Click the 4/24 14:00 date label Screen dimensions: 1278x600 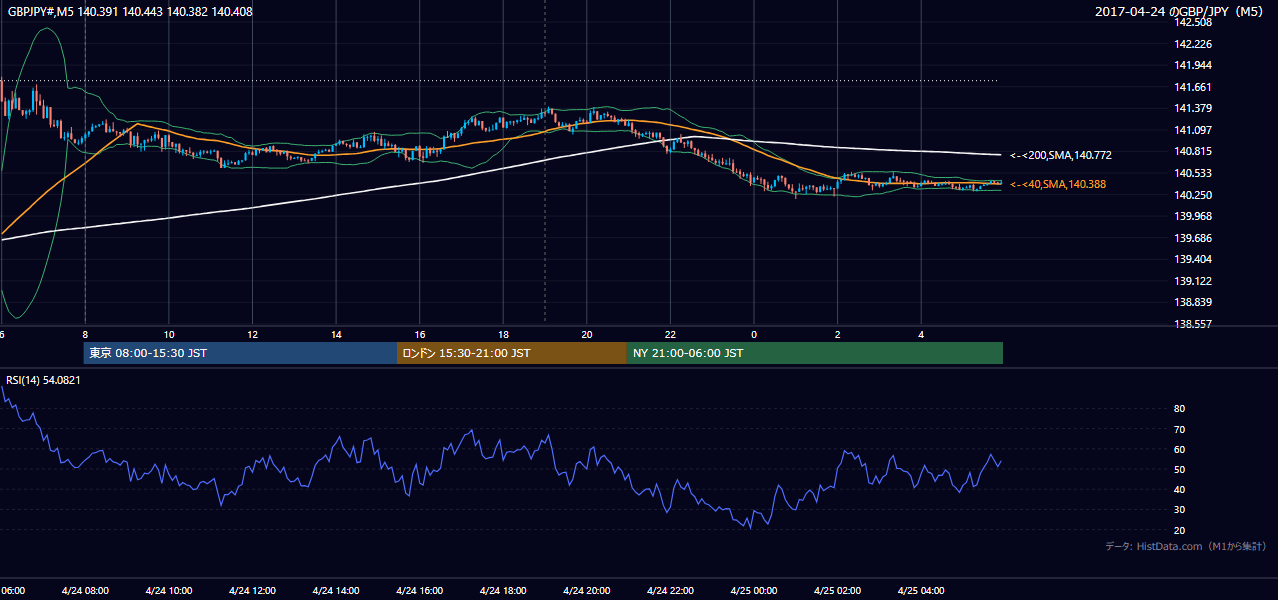pyautogui.click(x=336, y=590)
